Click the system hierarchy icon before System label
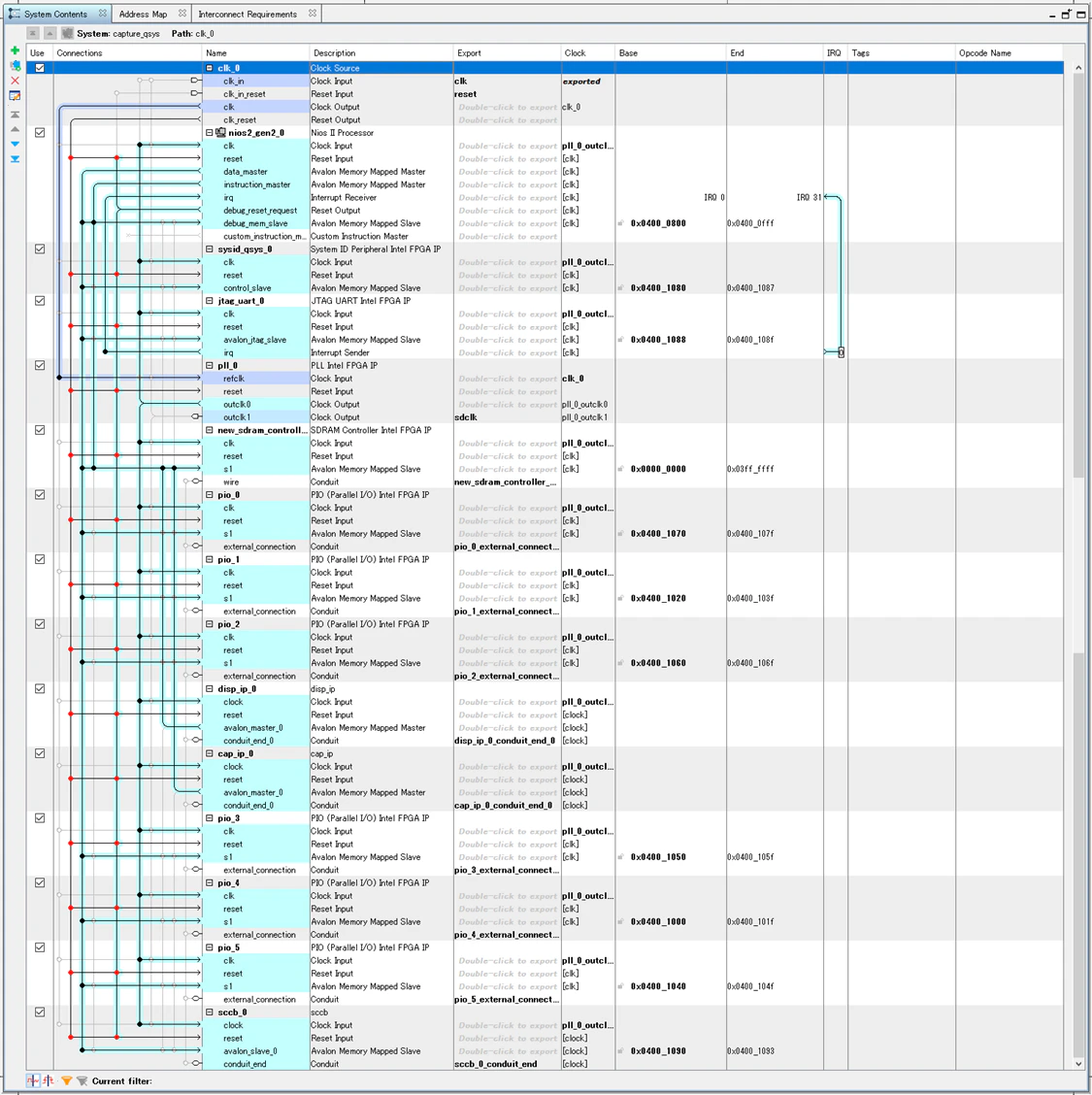 [x=67, y=33]
